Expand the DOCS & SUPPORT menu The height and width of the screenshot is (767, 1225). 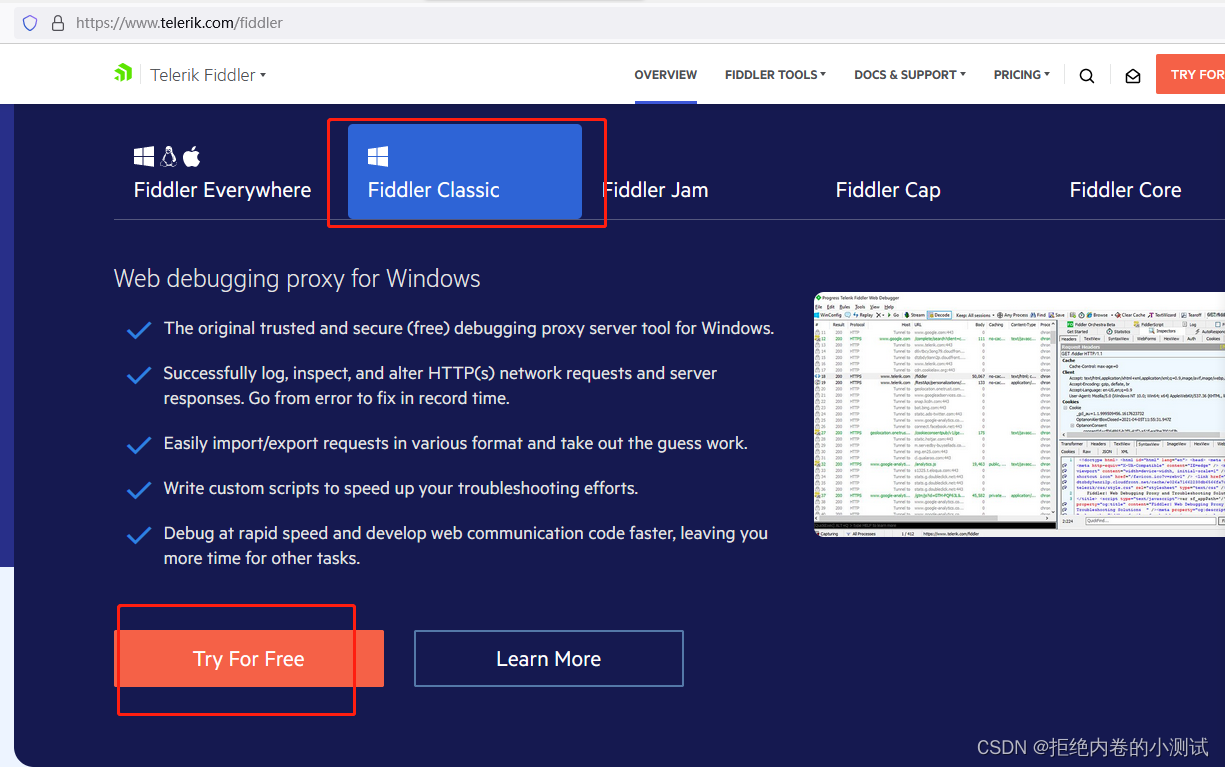coord(909,74)
